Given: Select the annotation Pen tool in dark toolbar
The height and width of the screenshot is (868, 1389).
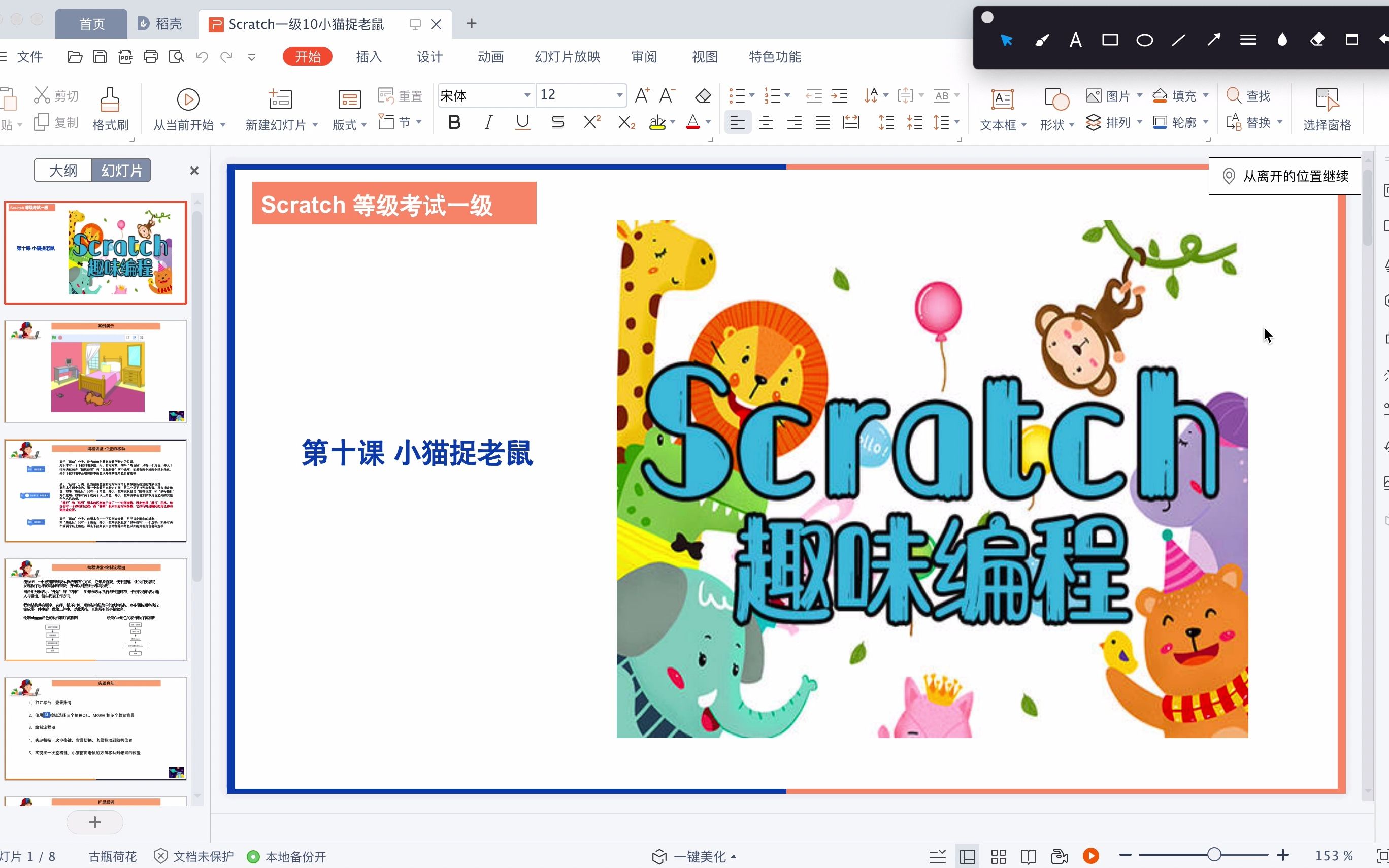Looking at the screenshot, I should (x=1041, y=40).
